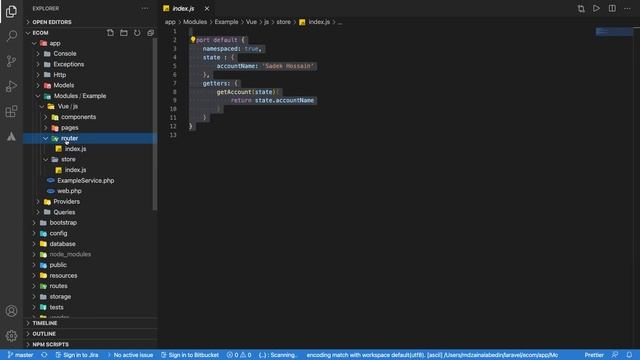This screenshot has width=640, height=360.
Task: Run the code with play icon
Action: (x=596, y=9)
